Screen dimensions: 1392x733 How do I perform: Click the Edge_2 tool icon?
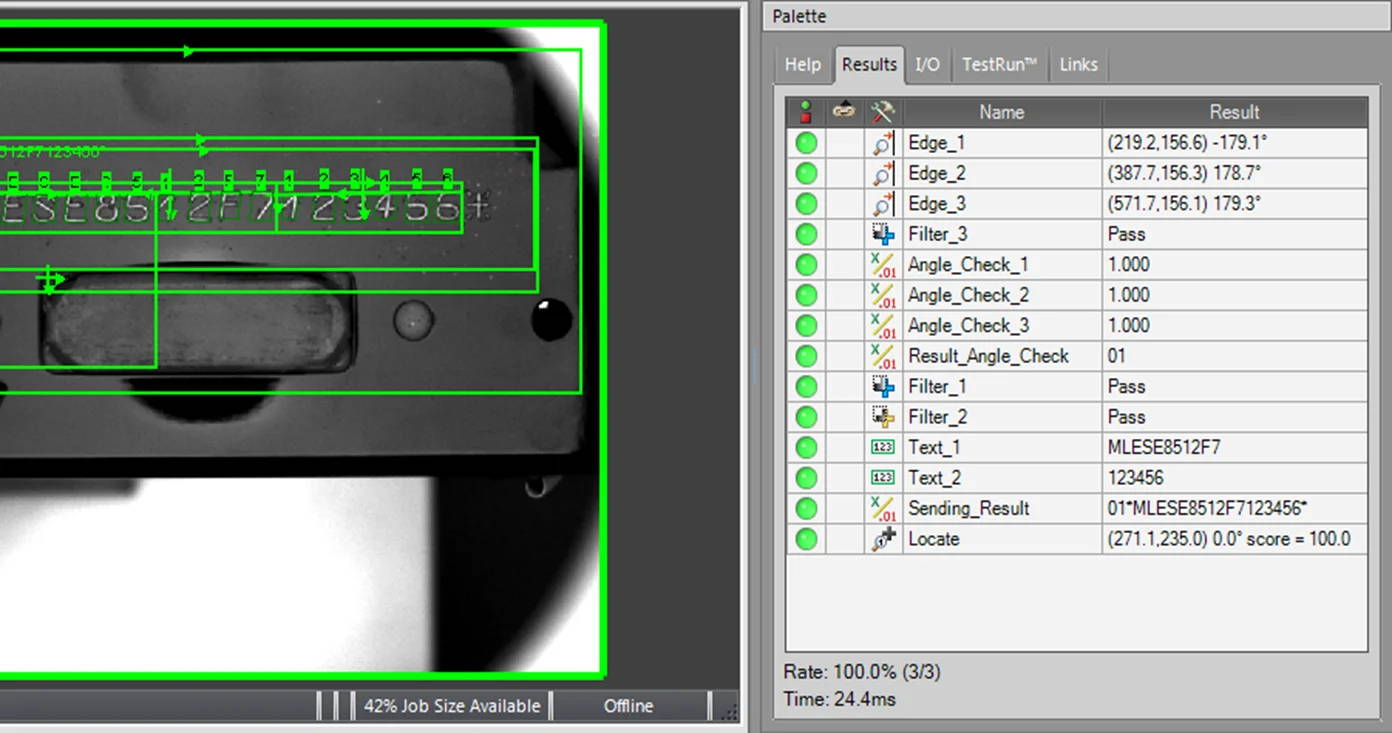tap(882, 173)
